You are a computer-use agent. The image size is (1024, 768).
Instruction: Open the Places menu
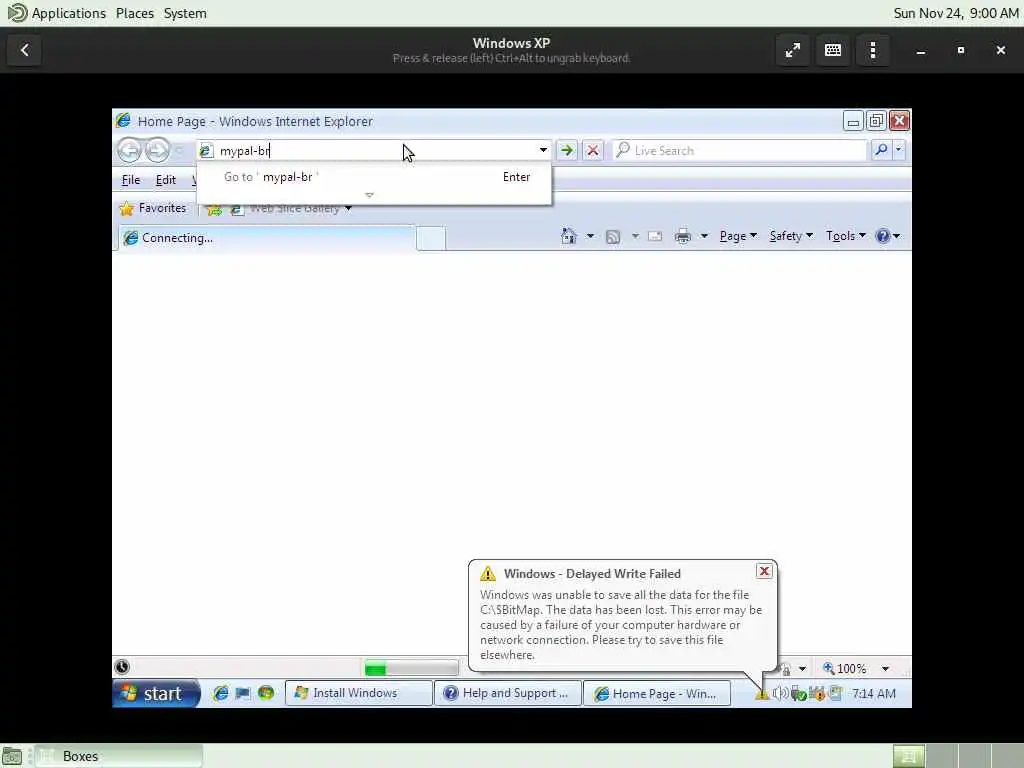(x=135, y=13)
